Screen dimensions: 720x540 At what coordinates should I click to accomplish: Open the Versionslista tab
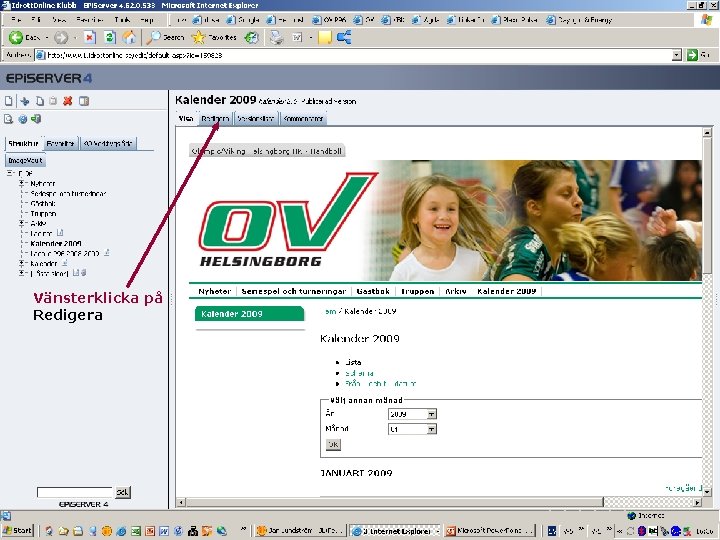tap(256, 118)
